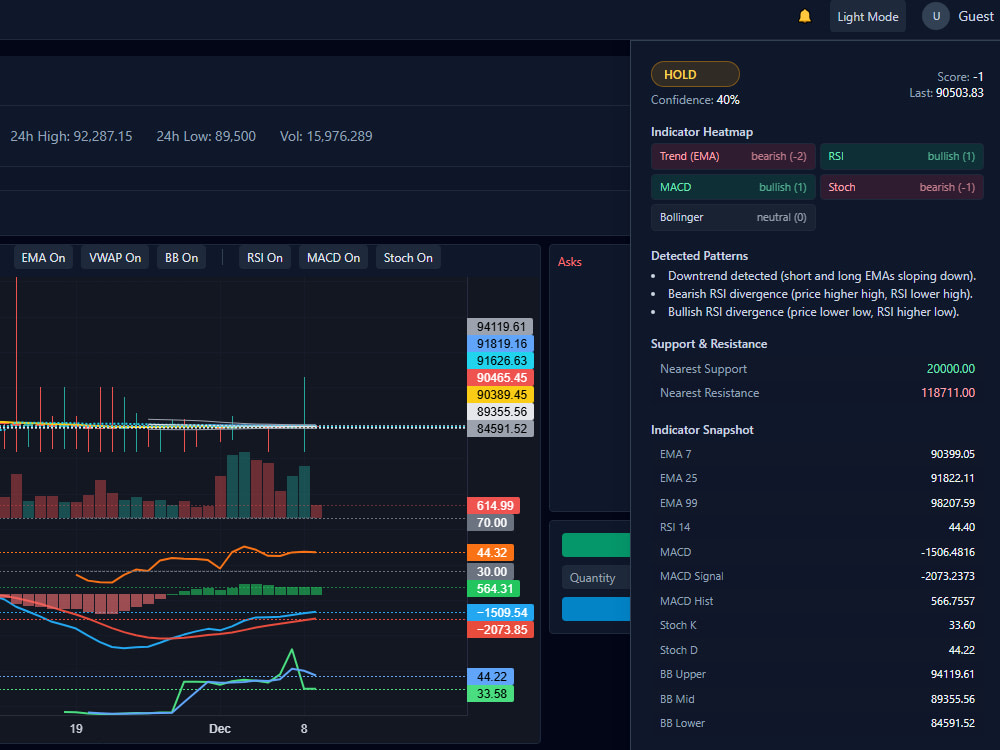Screen dimensions: 1000x750
Task: Click the MACD Signal snapshot row
Action: pos(817,577)
